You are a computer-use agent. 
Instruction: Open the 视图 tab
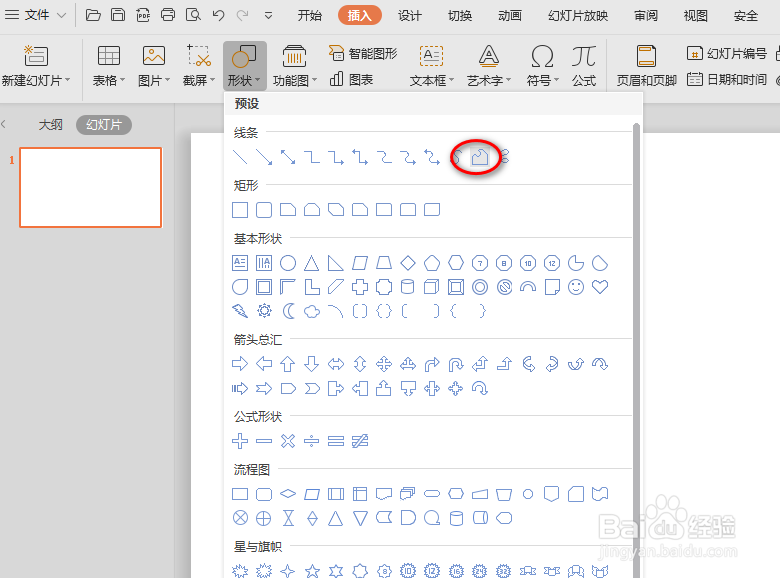(x=695, y=15)
